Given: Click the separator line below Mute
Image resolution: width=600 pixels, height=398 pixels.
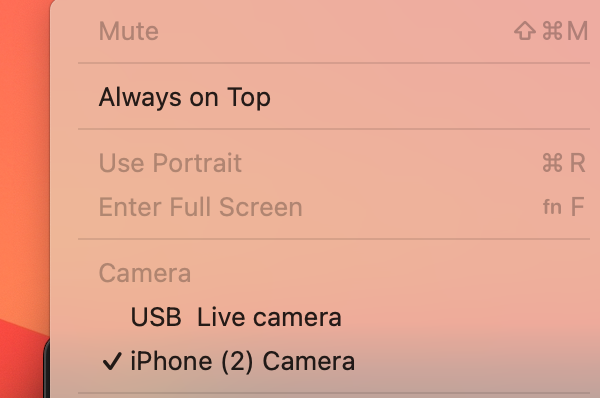Looking at the screenshot, I should [x=334, y=63].
